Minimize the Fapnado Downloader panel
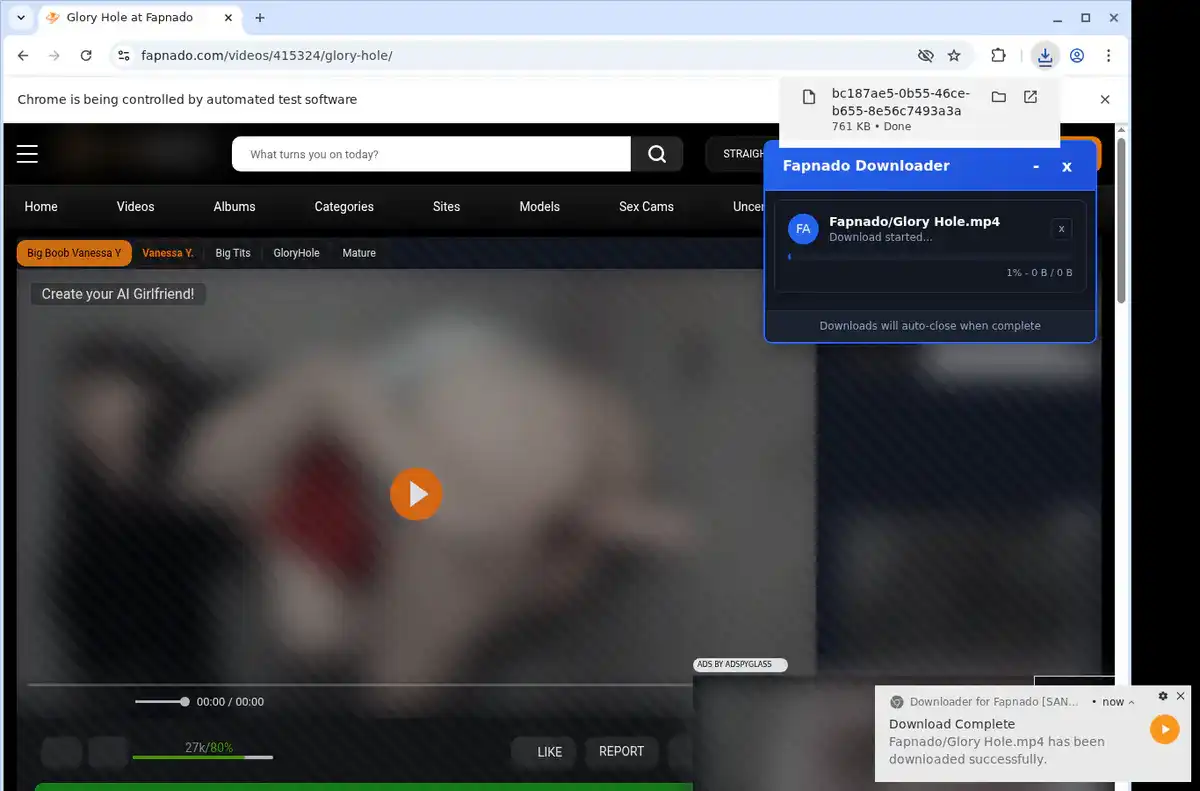This screenshot has height=791, width=1200. tap(1036, 166)
